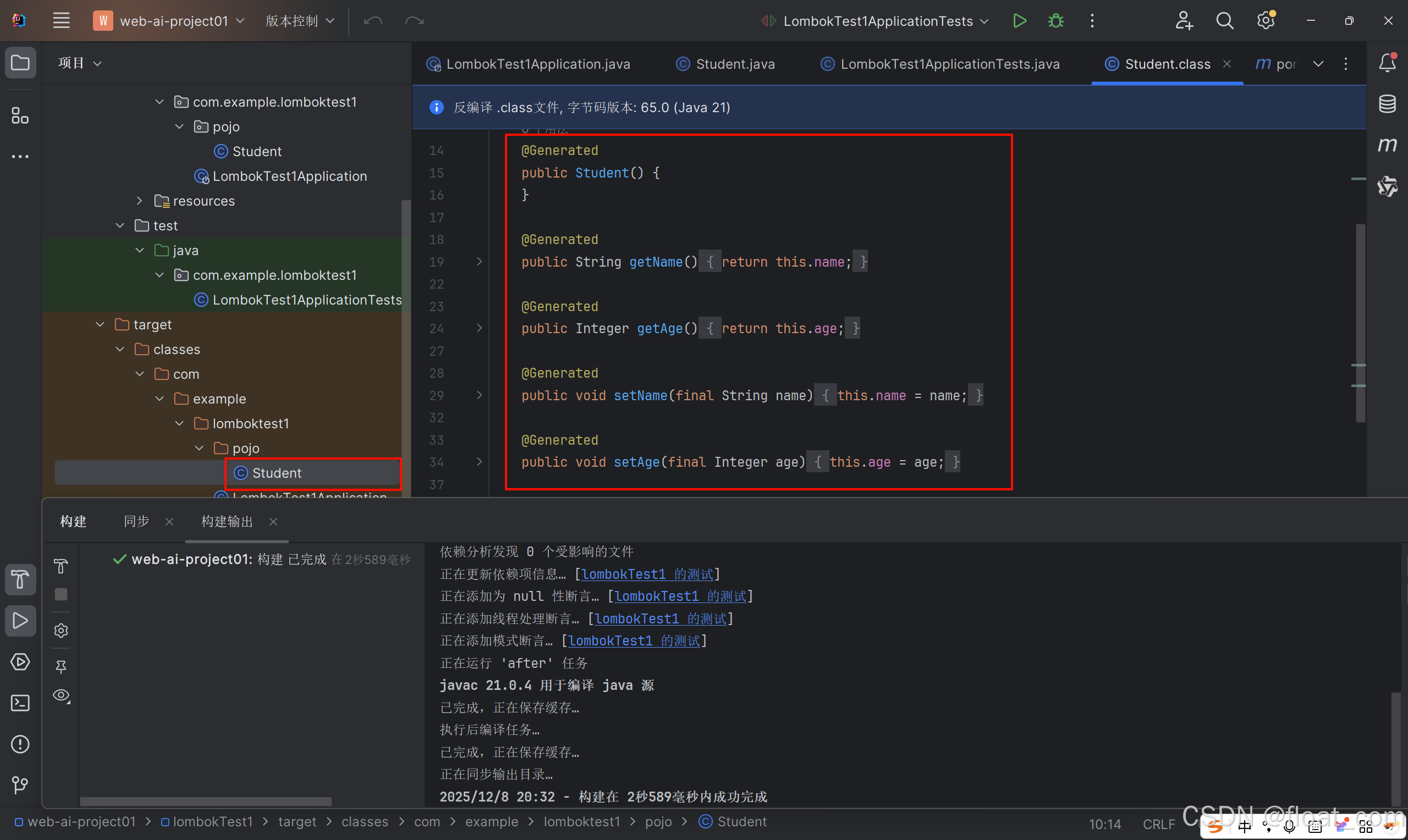Click Search Everywhere magnifier icon

pyautogui.click(x=1224, y=21)
